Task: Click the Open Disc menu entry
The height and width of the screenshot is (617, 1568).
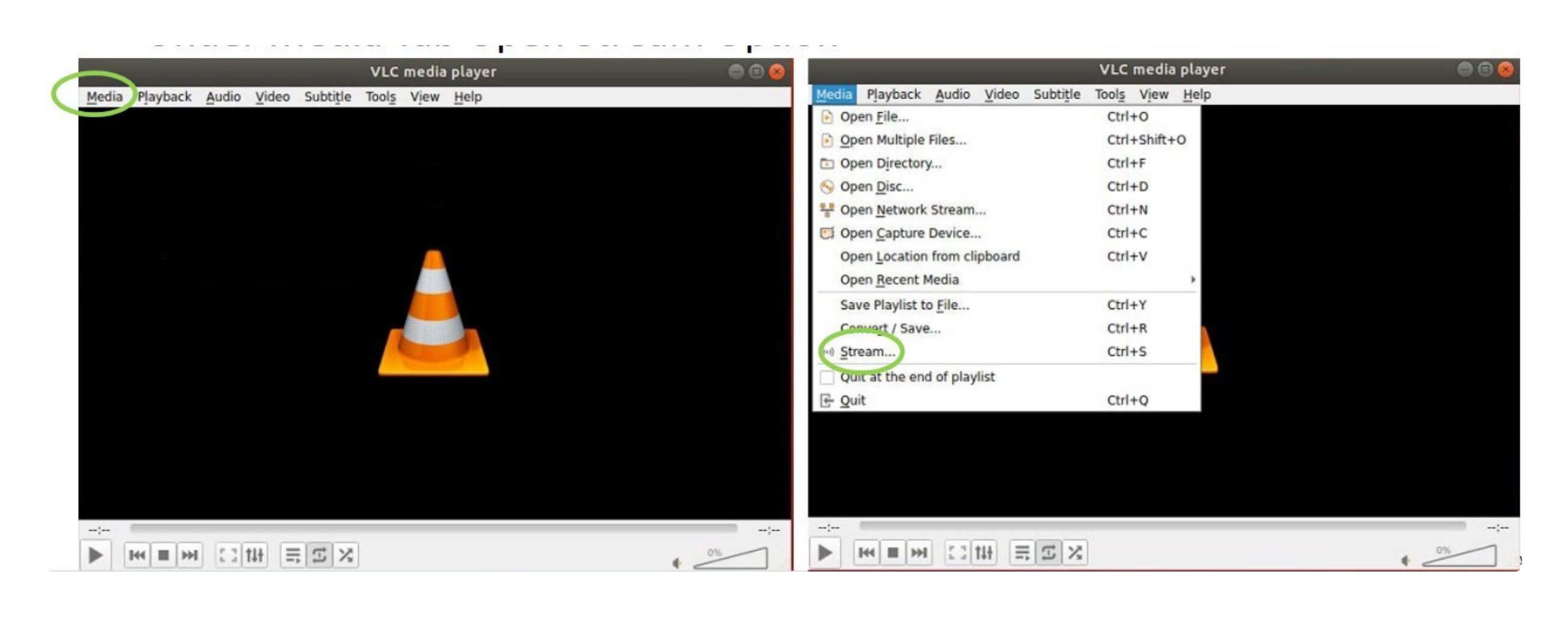Action: (x=876, y=186)
